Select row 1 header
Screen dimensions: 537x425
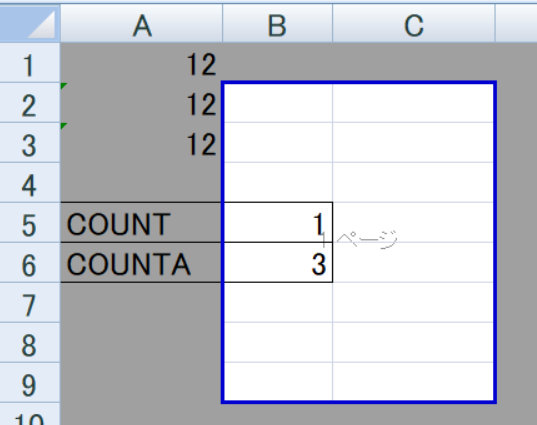(x=30, y=63)
